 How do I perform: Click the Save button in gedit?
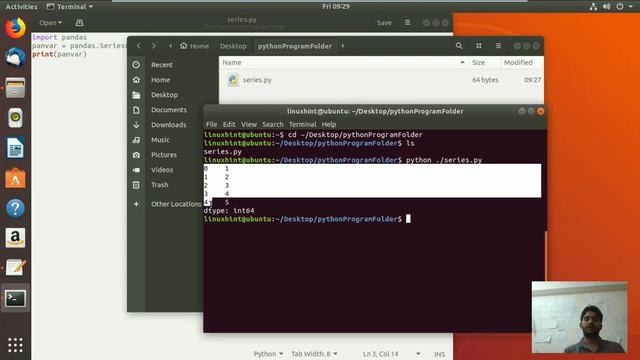[384, 23]
